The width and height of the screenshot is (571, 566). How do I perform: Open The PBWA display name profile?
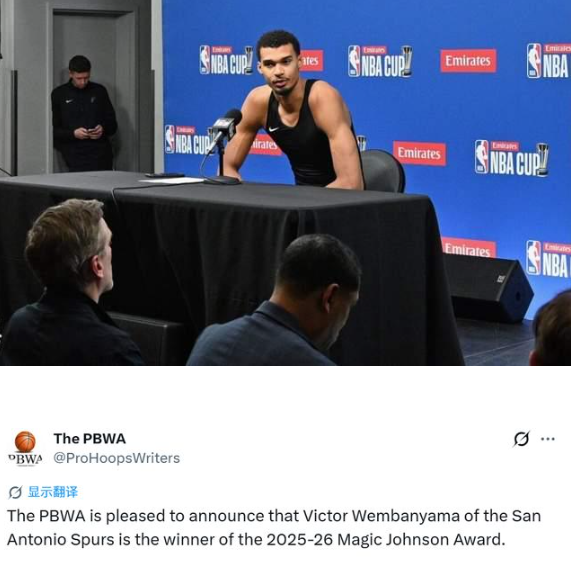tap(90, 439)
